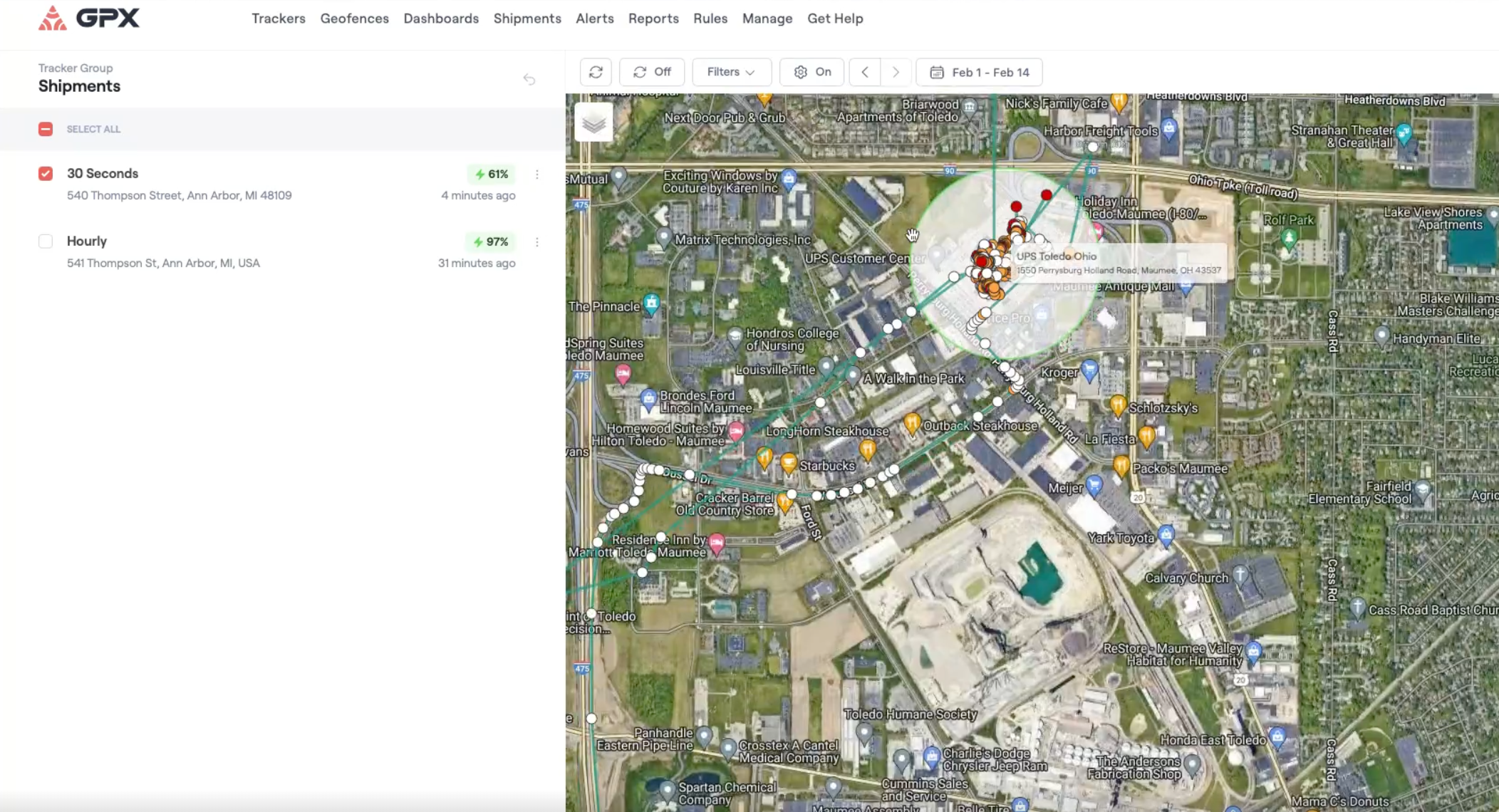Viewport: 1499px width, 812px height.
Task: Click the 61% battery badge
Action: [492, 174]
